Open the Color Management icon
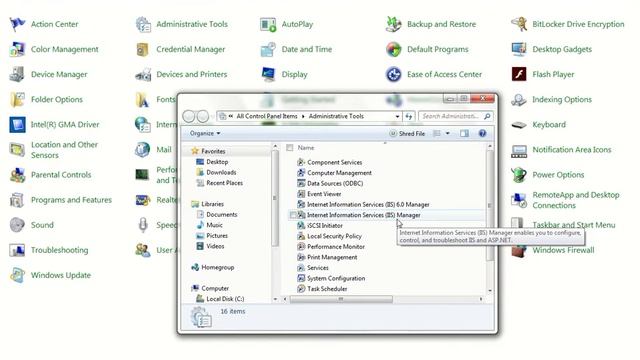 point(17,49)
